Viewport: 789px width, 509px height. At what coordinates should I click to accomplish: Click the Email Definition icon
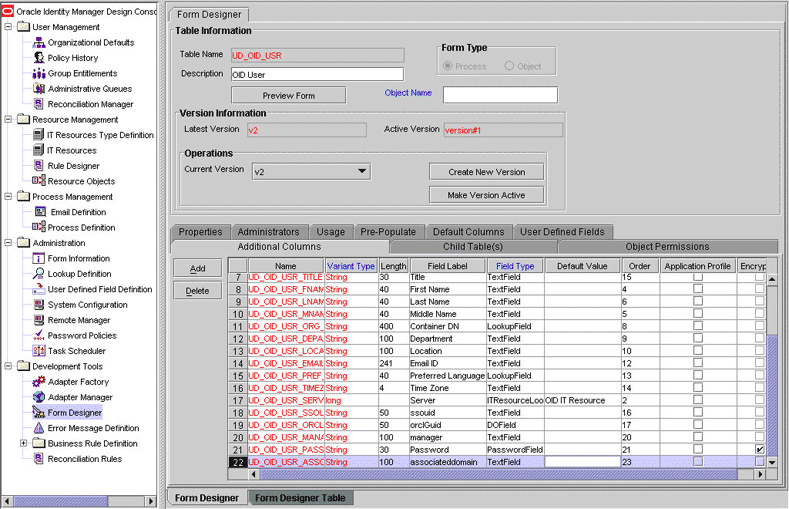click(40, 212)
